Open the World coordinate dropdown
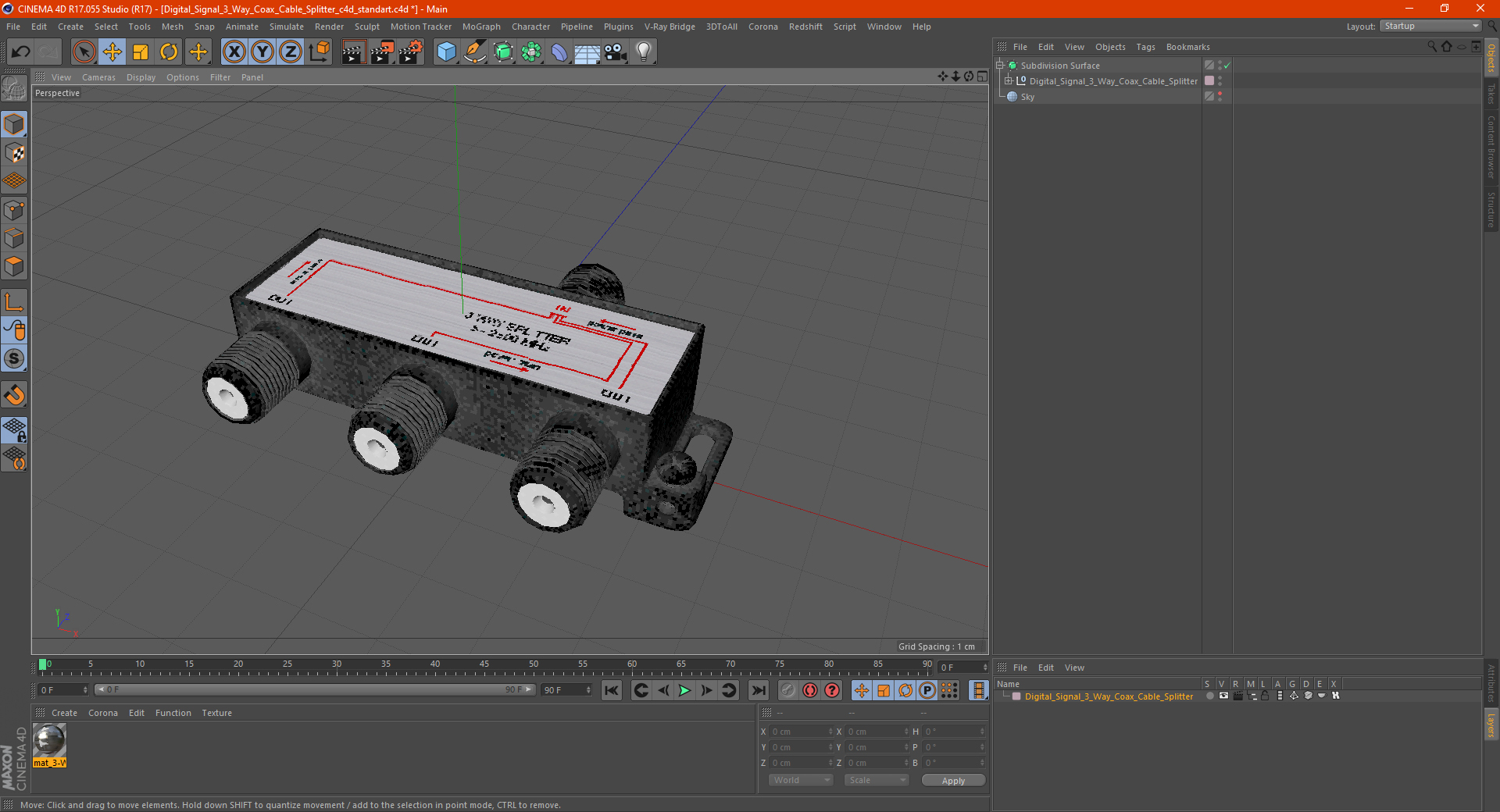1500x812 pixels. [801, 780]
